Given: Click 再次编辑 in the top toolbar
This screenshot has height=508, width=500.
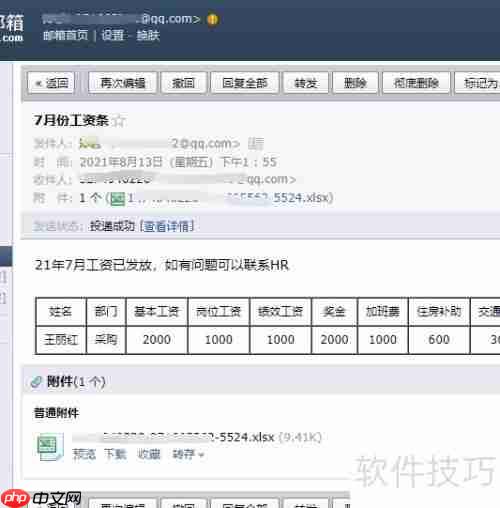Looking at the screenshot, I should point(123,83).
